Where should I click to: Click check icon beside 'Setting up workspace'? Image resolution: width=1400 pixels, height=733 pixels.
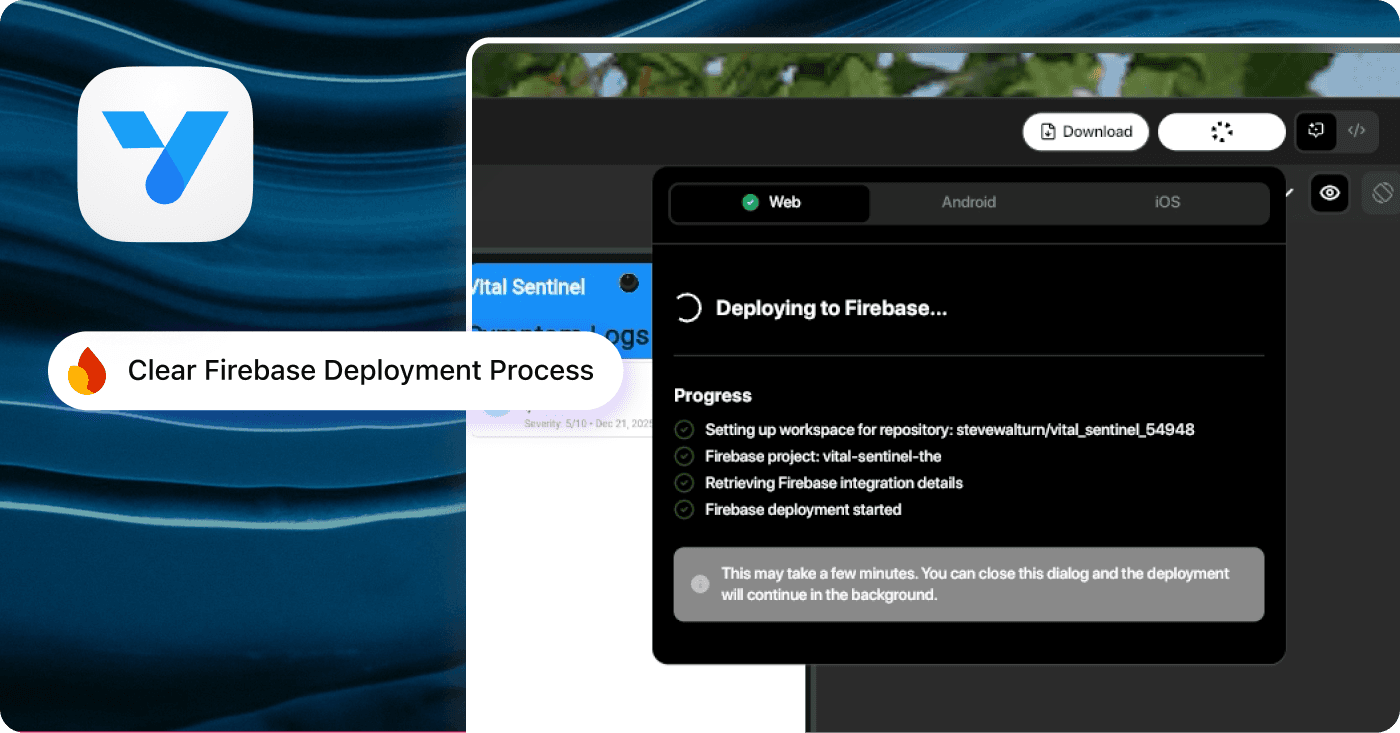[x=684, y=430]
